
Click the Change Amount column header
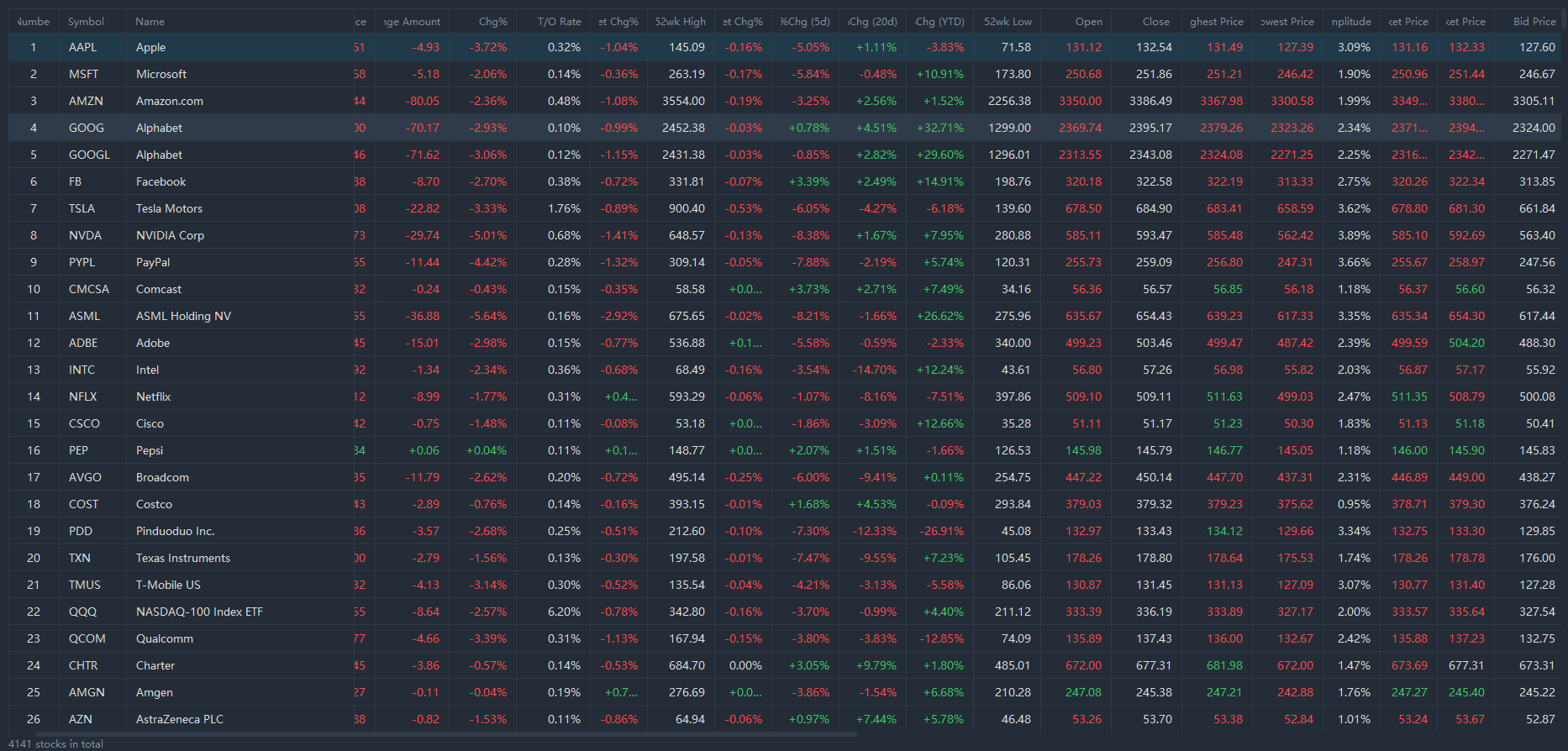412,21
